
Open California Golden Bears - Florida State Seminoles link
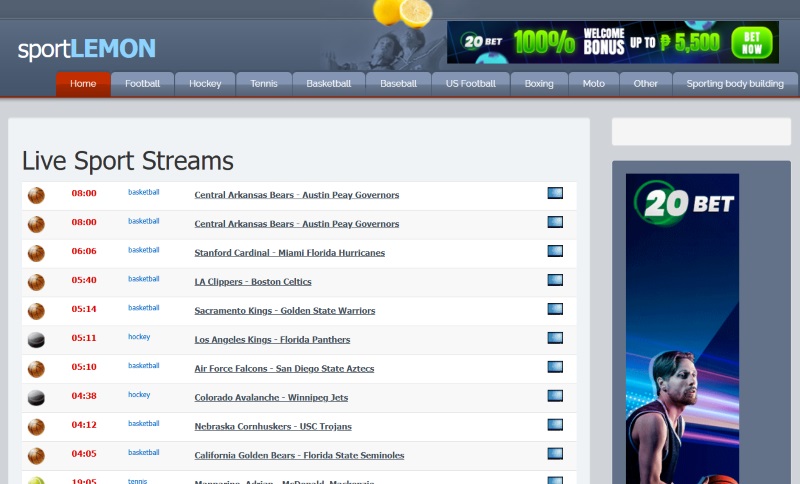tap(299, 455)
